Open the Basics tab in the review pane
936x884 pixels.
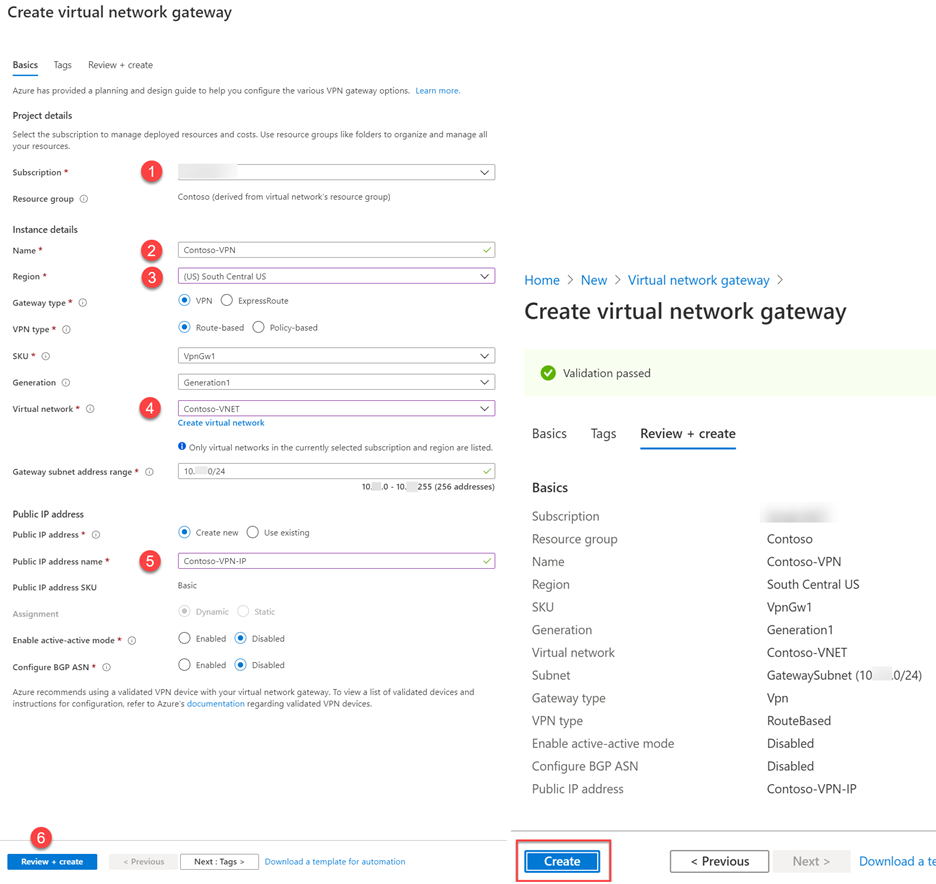coord(549,434)
